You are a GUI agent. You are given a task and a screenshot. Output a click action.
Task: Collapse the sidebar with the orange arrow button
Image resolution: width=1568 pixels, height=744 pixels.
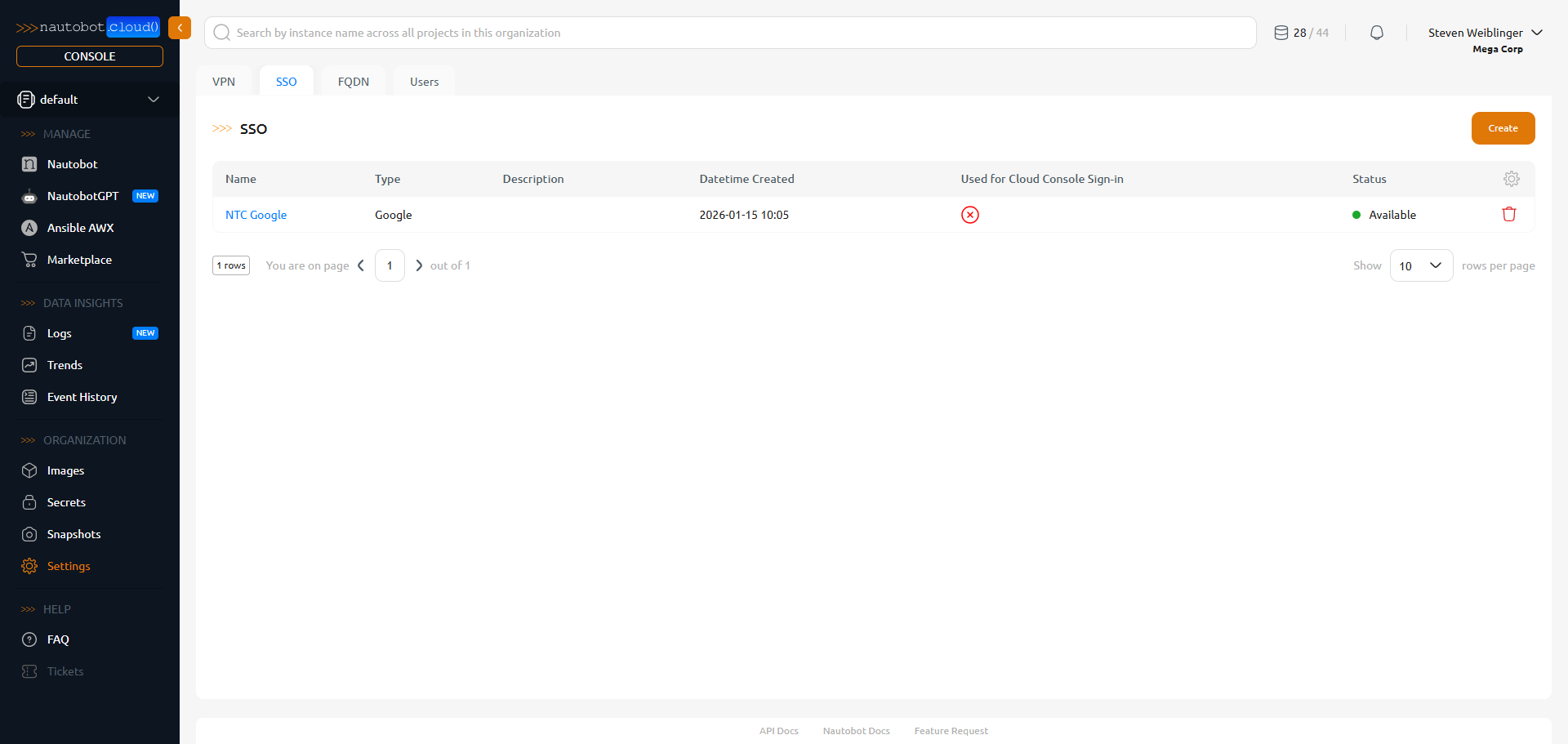click(180, 28)
